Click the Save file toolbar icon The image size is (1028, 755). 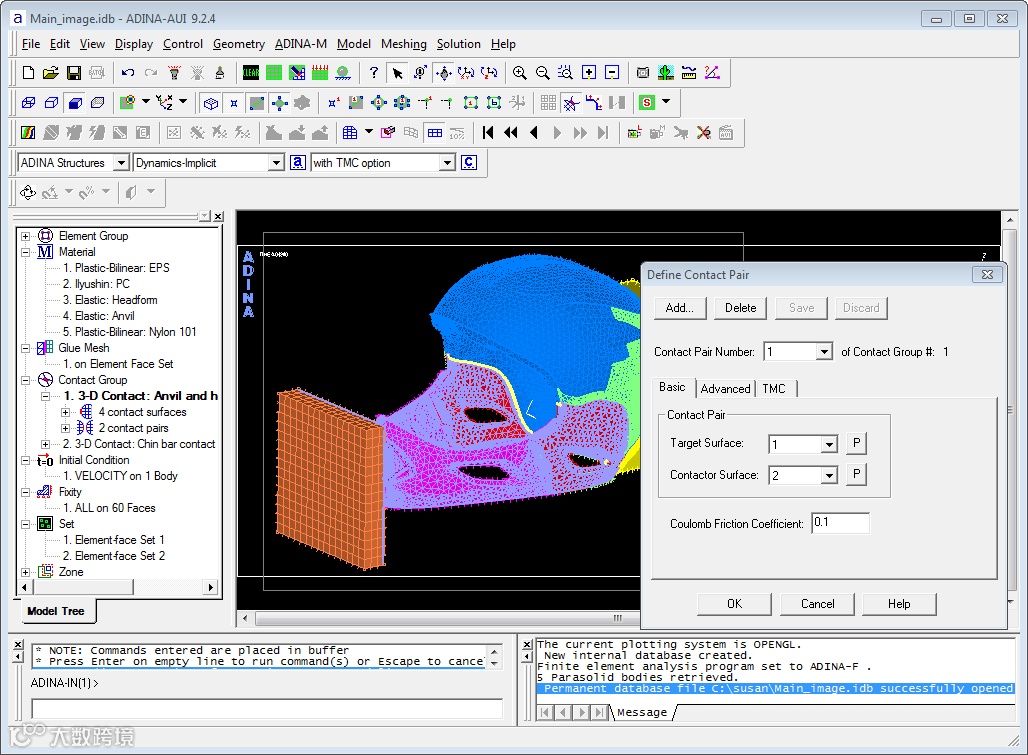tap(74, 73)
